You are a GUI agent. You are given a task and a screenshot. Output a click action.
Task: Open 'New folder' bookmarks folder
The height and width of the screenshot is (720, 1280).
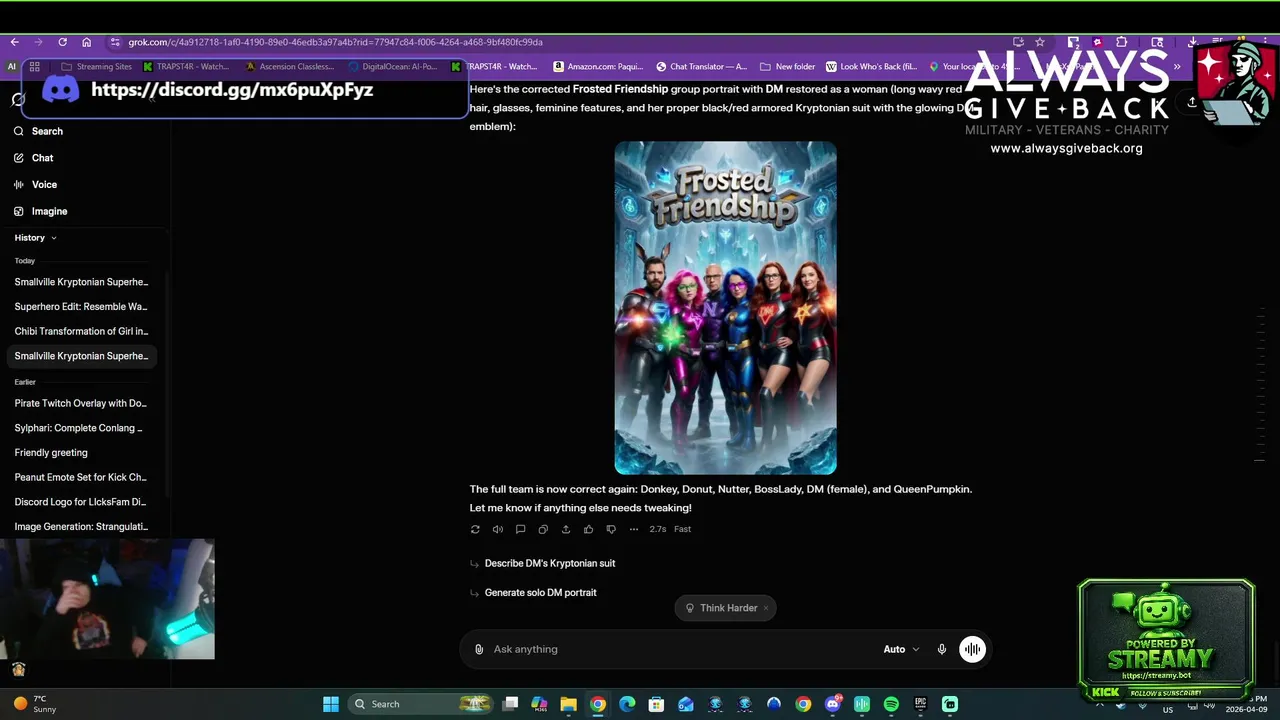788,67
